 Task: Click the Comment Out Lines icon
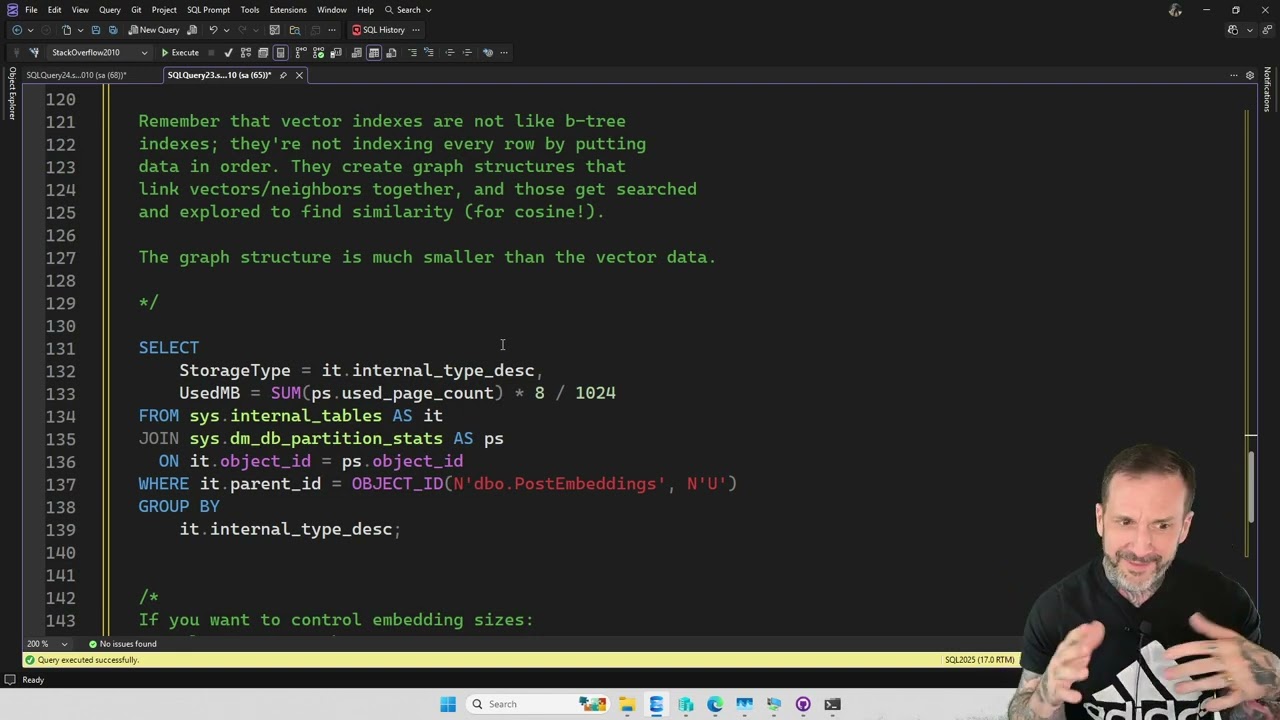[412, 52]
